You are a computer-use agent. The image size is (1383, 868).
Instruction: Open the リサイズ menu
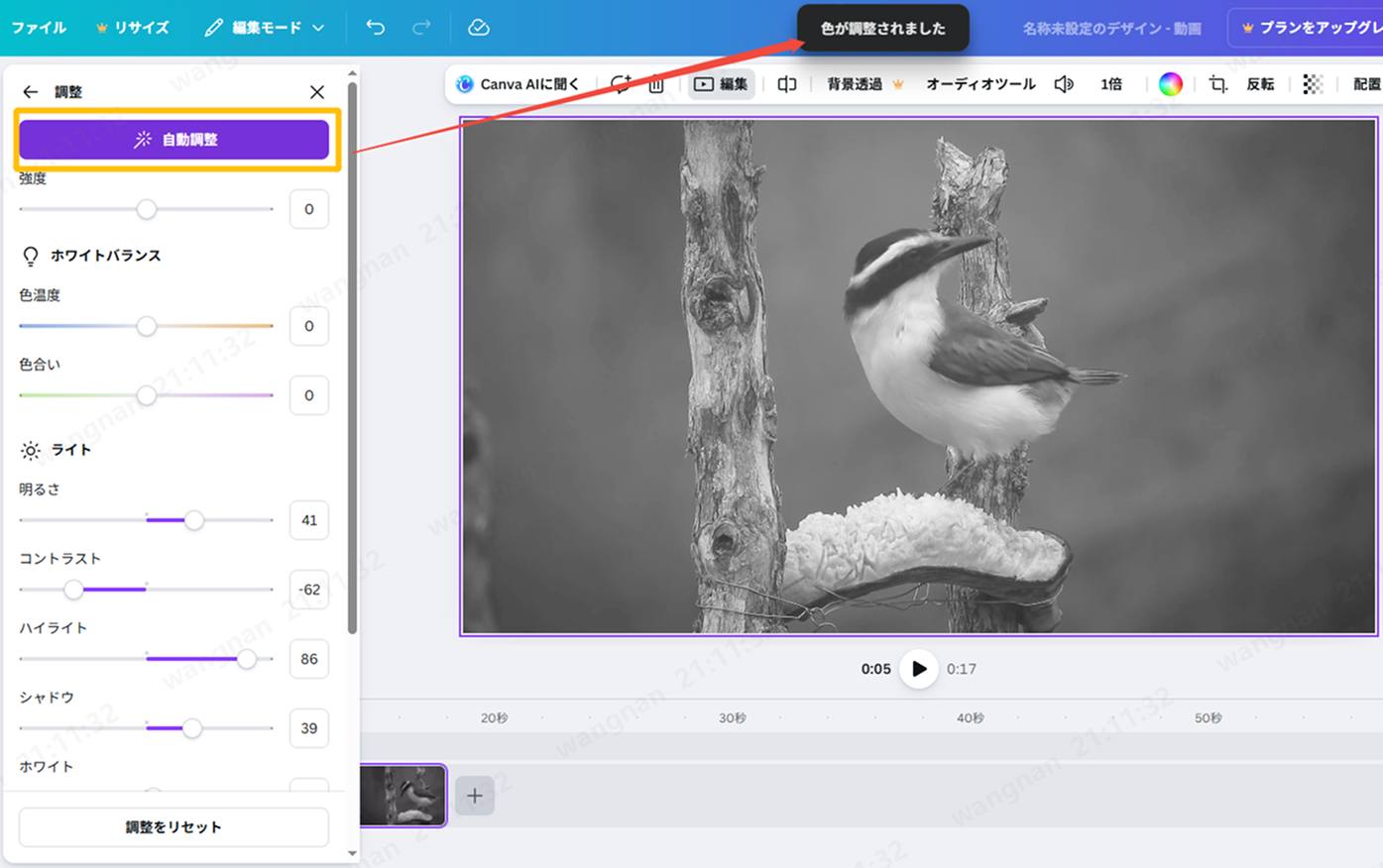(133, 28)
